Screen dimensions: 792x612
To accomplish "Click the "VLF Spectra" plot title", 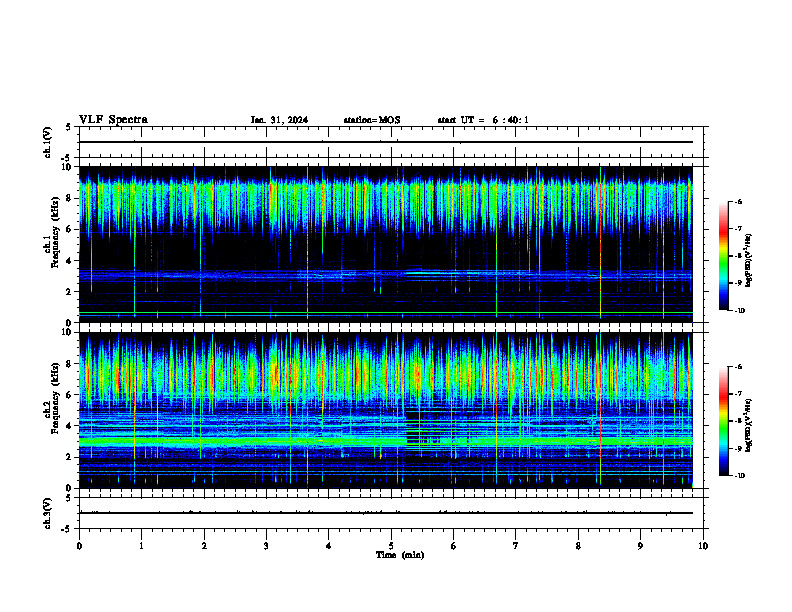I will 113,120.
